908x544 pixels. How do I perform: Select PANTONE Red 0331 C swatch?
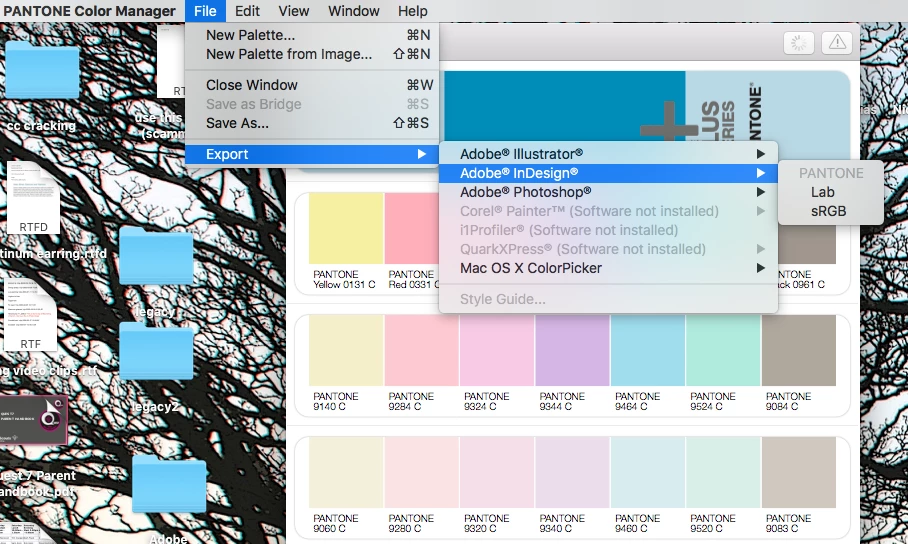click(x=412, y=228)
